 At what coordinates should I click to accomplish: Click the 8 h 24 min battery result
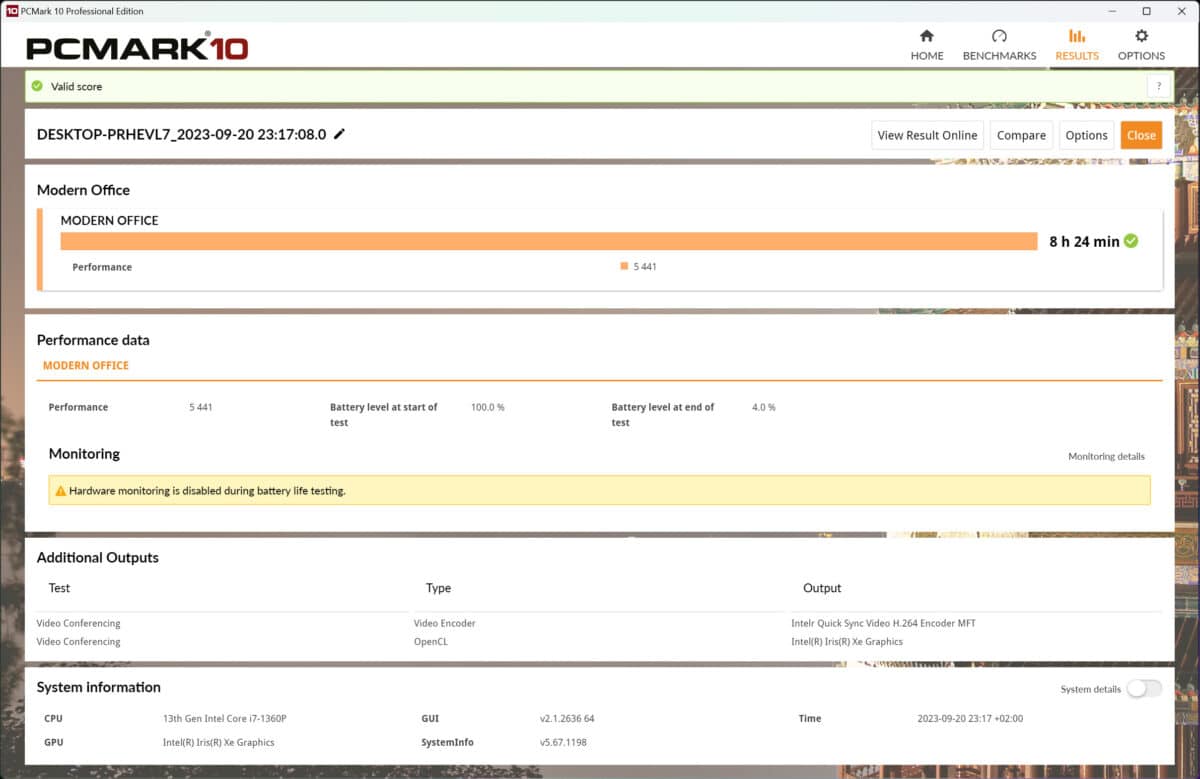click(1084, 241)
